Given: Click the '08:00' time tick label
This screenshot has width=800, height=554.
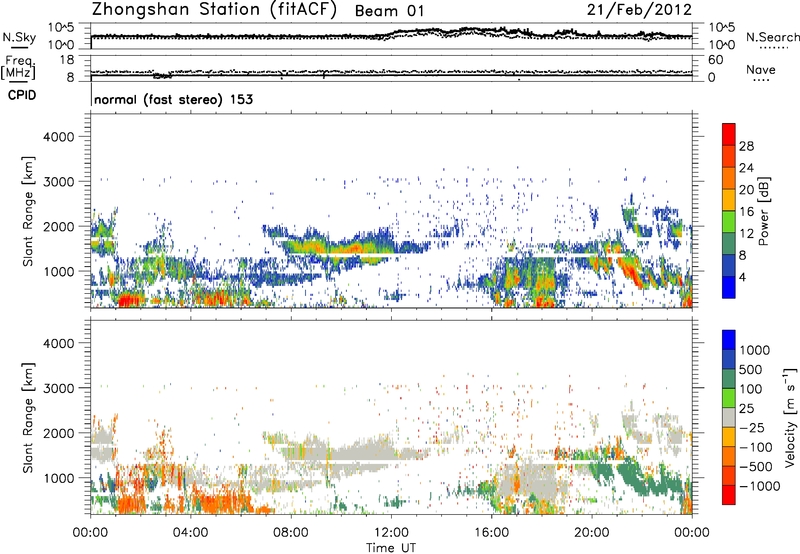Looking at the screenshot, I should click(291, 533).
